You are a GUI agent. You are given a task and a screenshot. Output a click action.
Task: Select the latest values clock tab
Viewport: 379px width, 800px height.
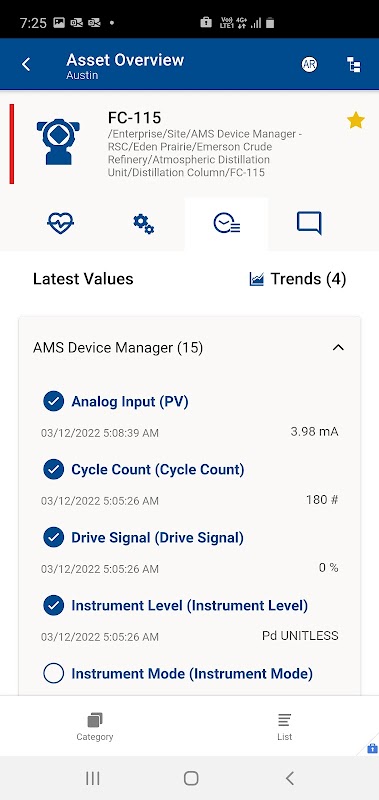click(226, 223)
